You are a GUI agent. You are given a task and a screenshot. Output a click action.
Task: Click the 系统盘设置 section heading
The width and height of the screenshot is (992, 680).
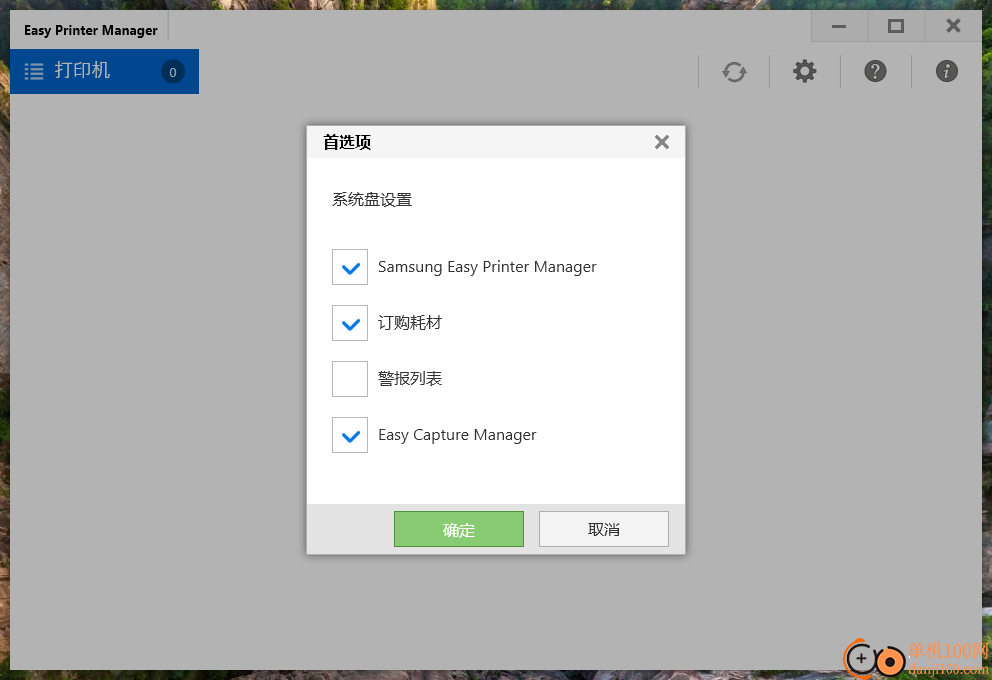pyautogui.click(x=372, y=200)
